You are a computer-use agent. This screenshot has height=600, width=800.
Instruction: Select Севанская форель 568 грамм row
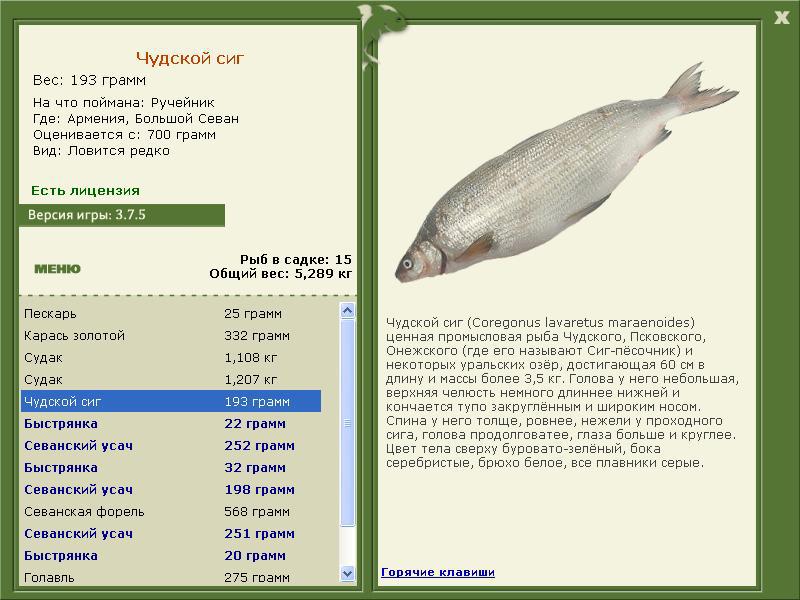171,511
